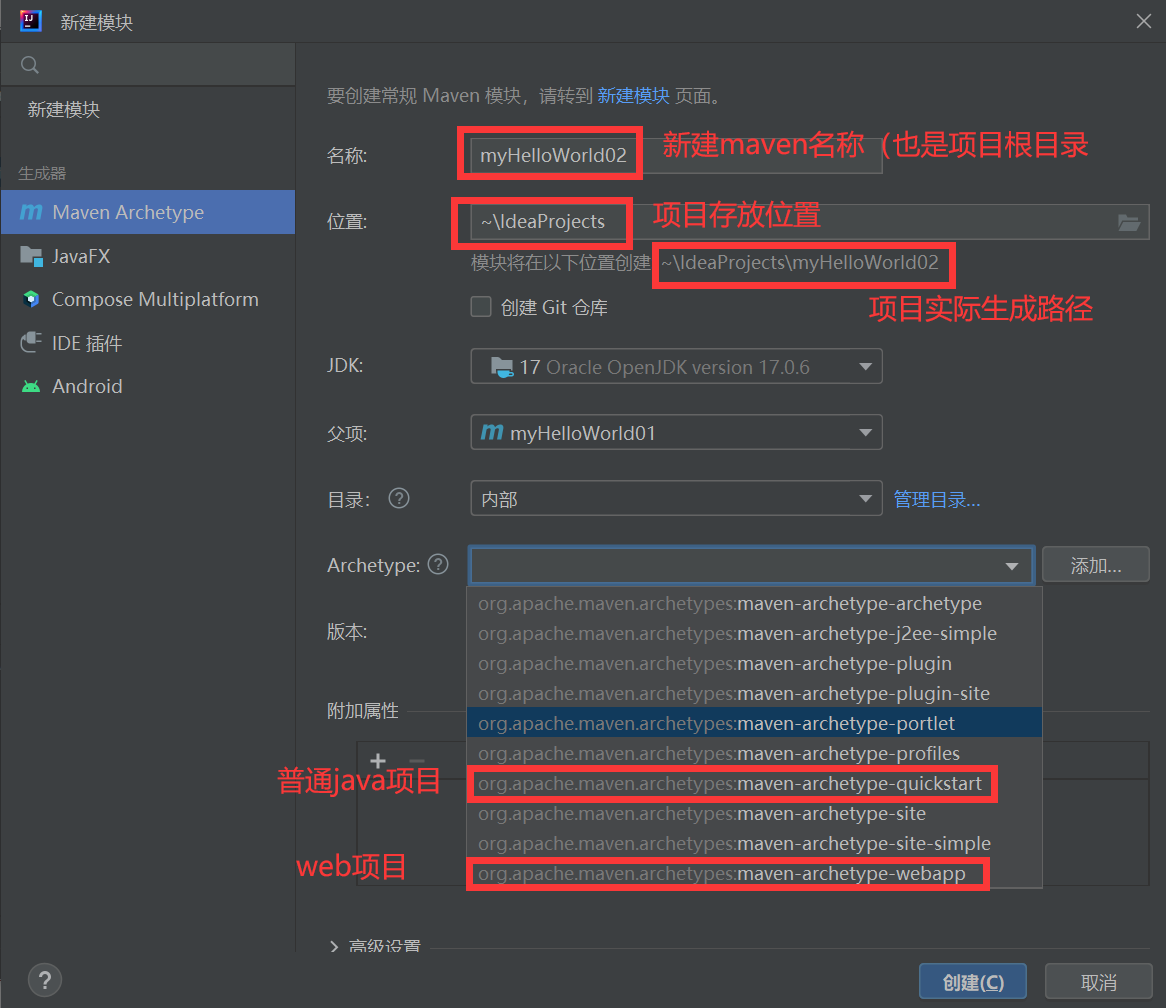The height and width of the screenshot is (1008, 1166).
Task: Select maven-archetype-plugin-site option
Action: (x=754, y=694)
